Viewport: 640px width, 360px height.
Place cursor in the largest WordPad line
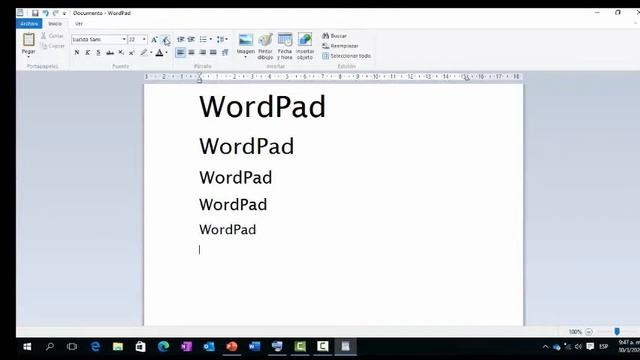262,107
